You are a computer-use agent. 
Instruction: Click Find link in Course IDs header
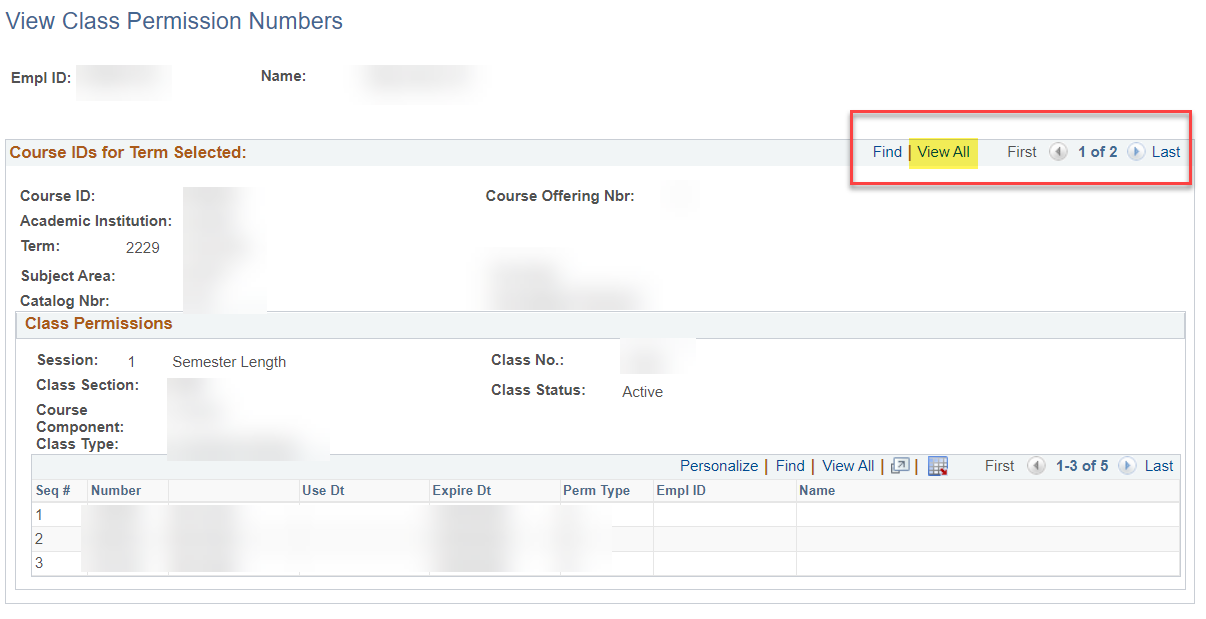887,152
